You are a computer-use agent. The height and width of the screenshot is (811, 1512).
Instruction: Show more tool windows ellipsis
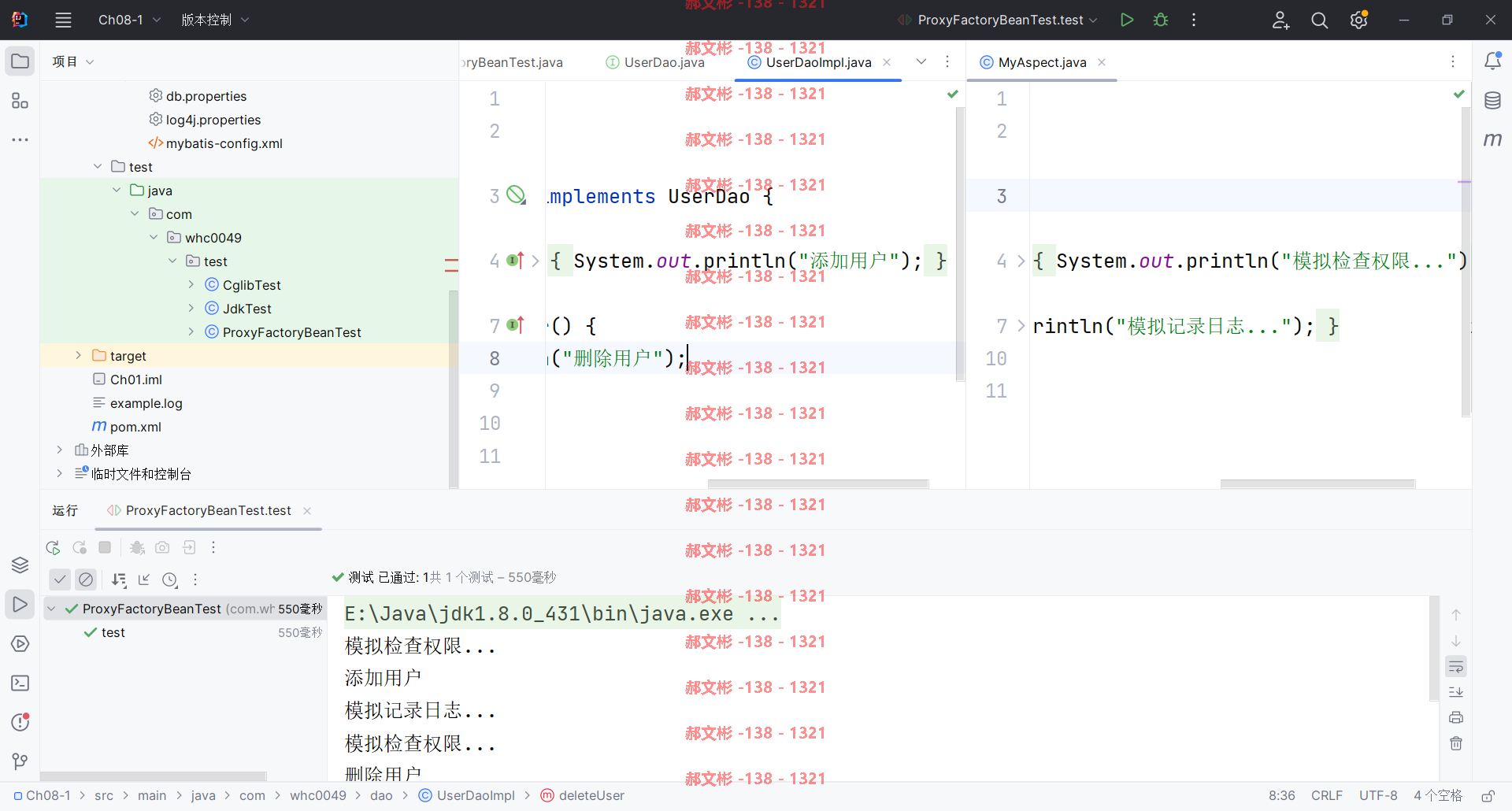pyautogui.click(x=20, y=140)
